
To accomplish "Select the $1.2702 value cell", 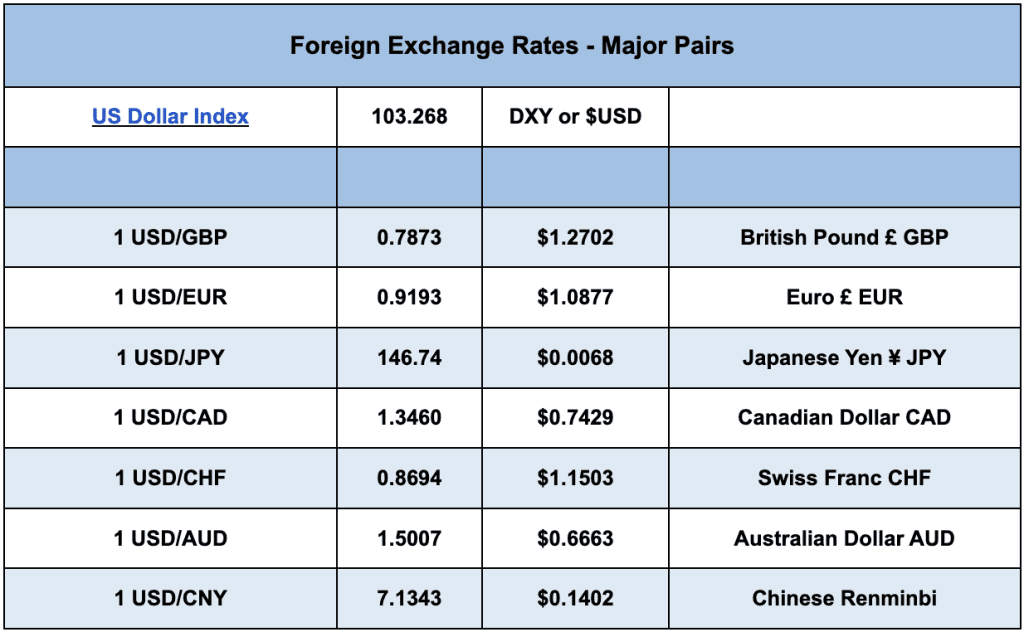I will click(575, 238).
